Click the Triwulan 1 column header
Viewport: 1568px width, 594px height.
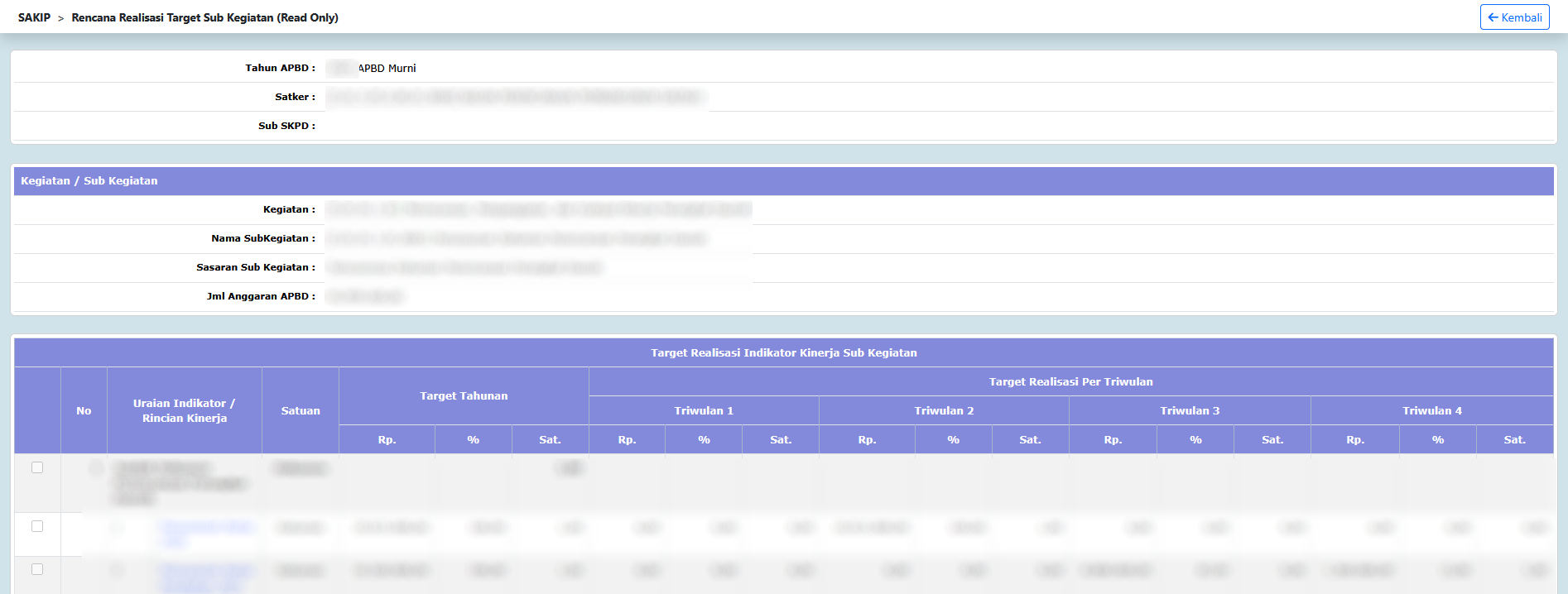704,410
